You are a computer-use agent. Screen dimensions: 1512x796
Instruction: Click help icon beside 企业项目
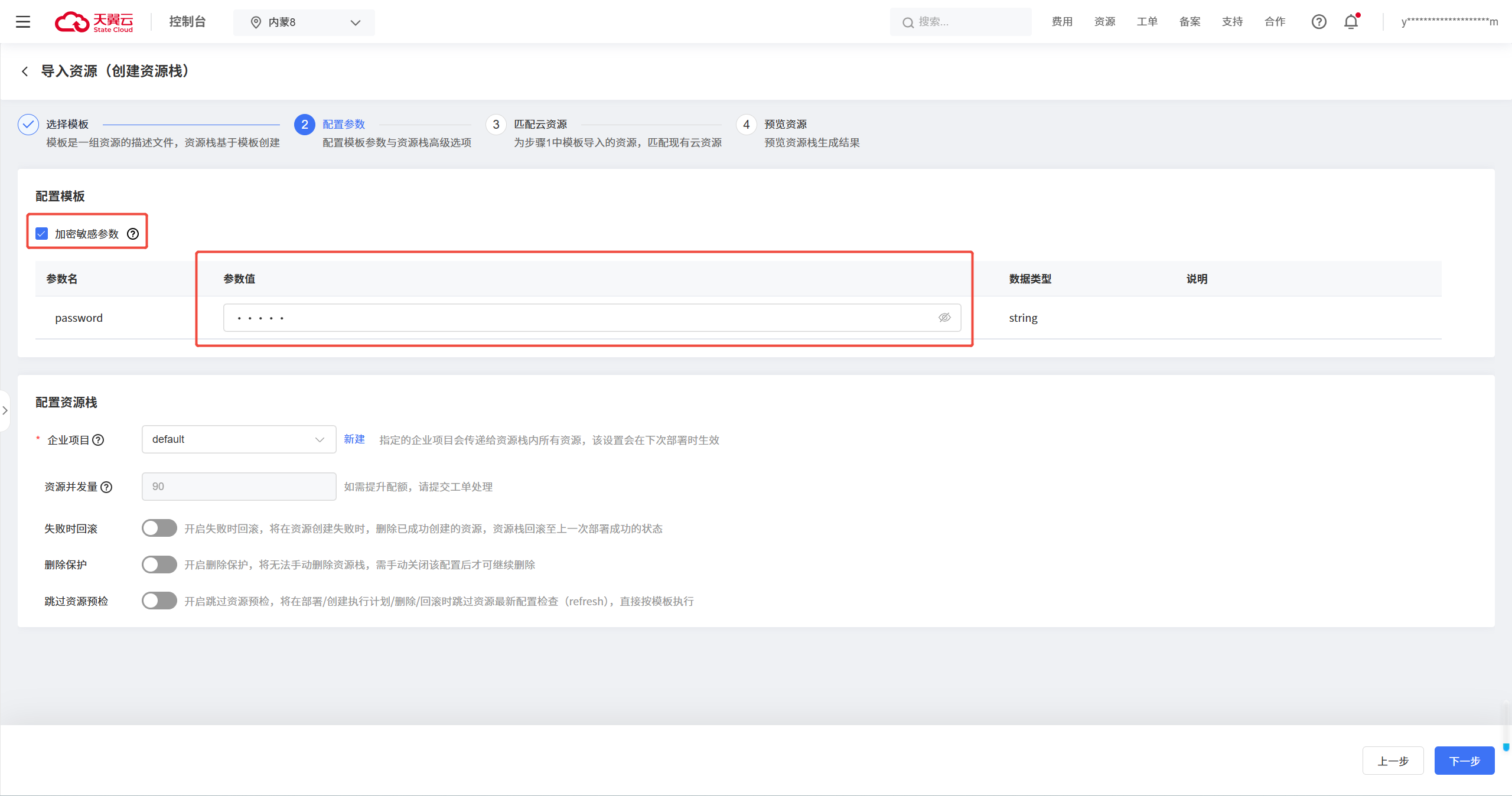[x=99, y=440]
